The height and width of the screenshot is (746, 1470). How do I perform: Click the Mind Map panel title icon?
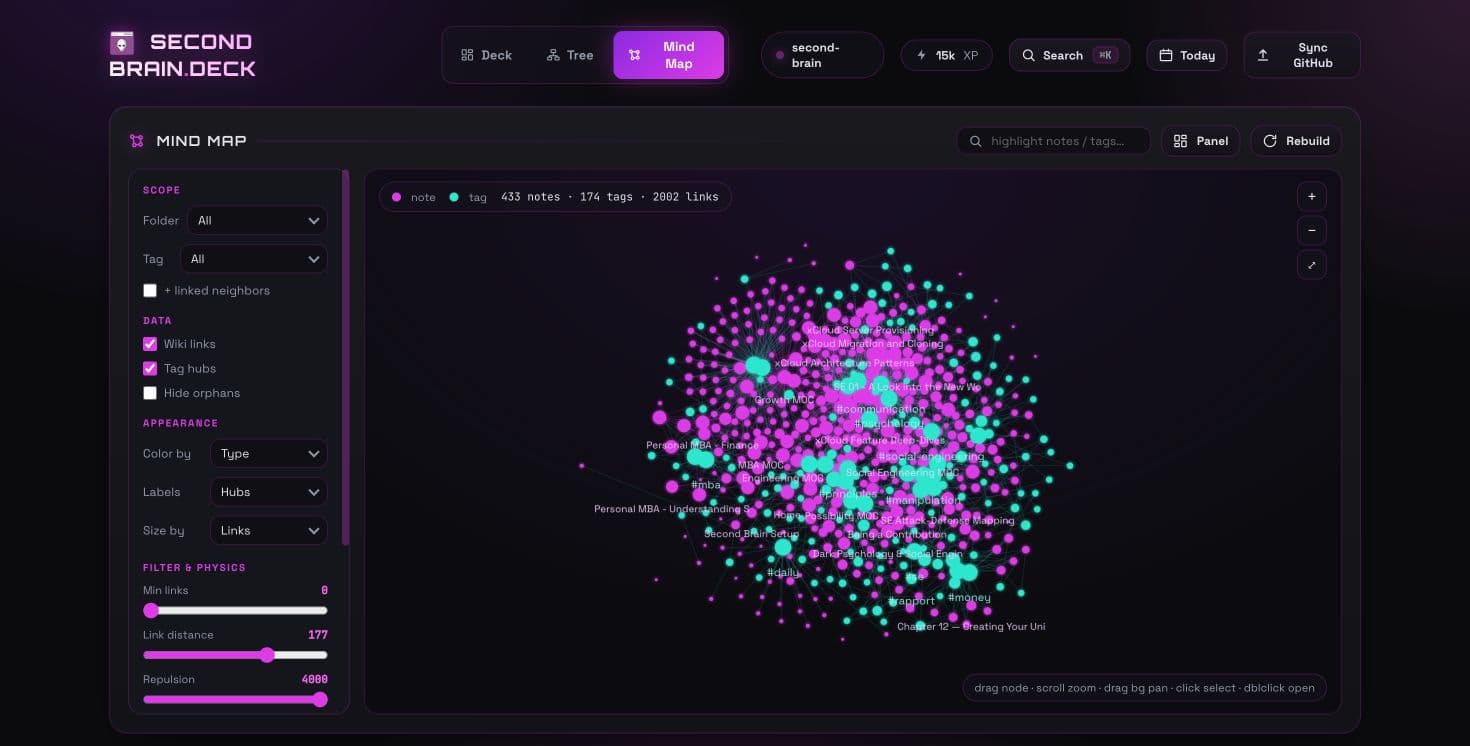137,141
